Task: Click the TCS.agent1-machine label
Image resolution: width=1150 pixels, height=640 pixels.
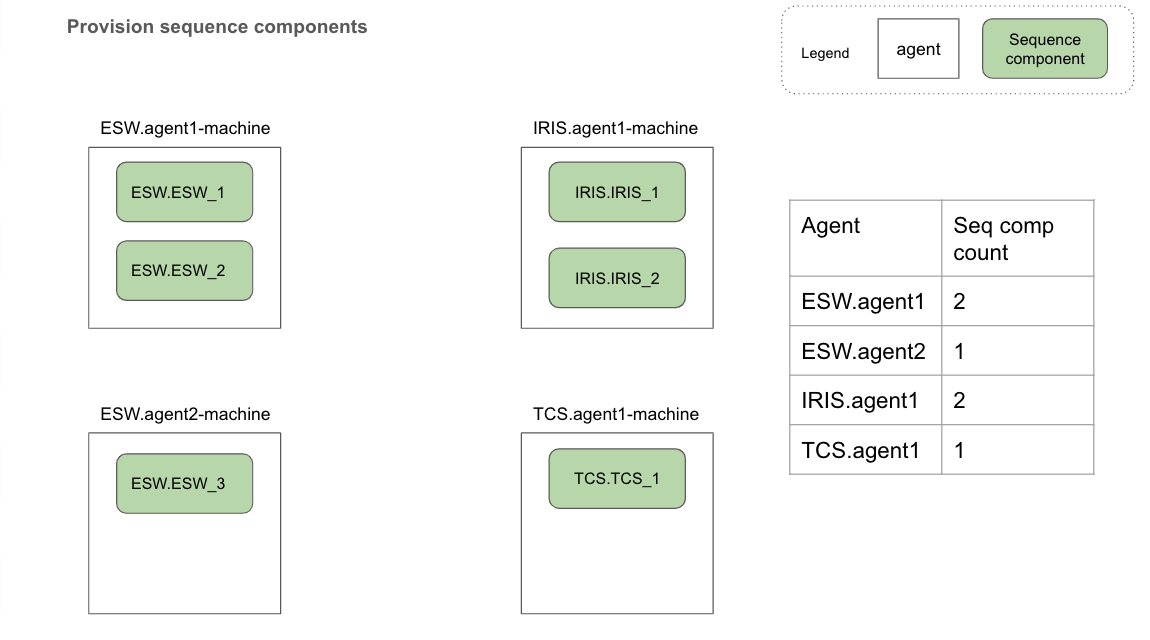Action: 616,414
